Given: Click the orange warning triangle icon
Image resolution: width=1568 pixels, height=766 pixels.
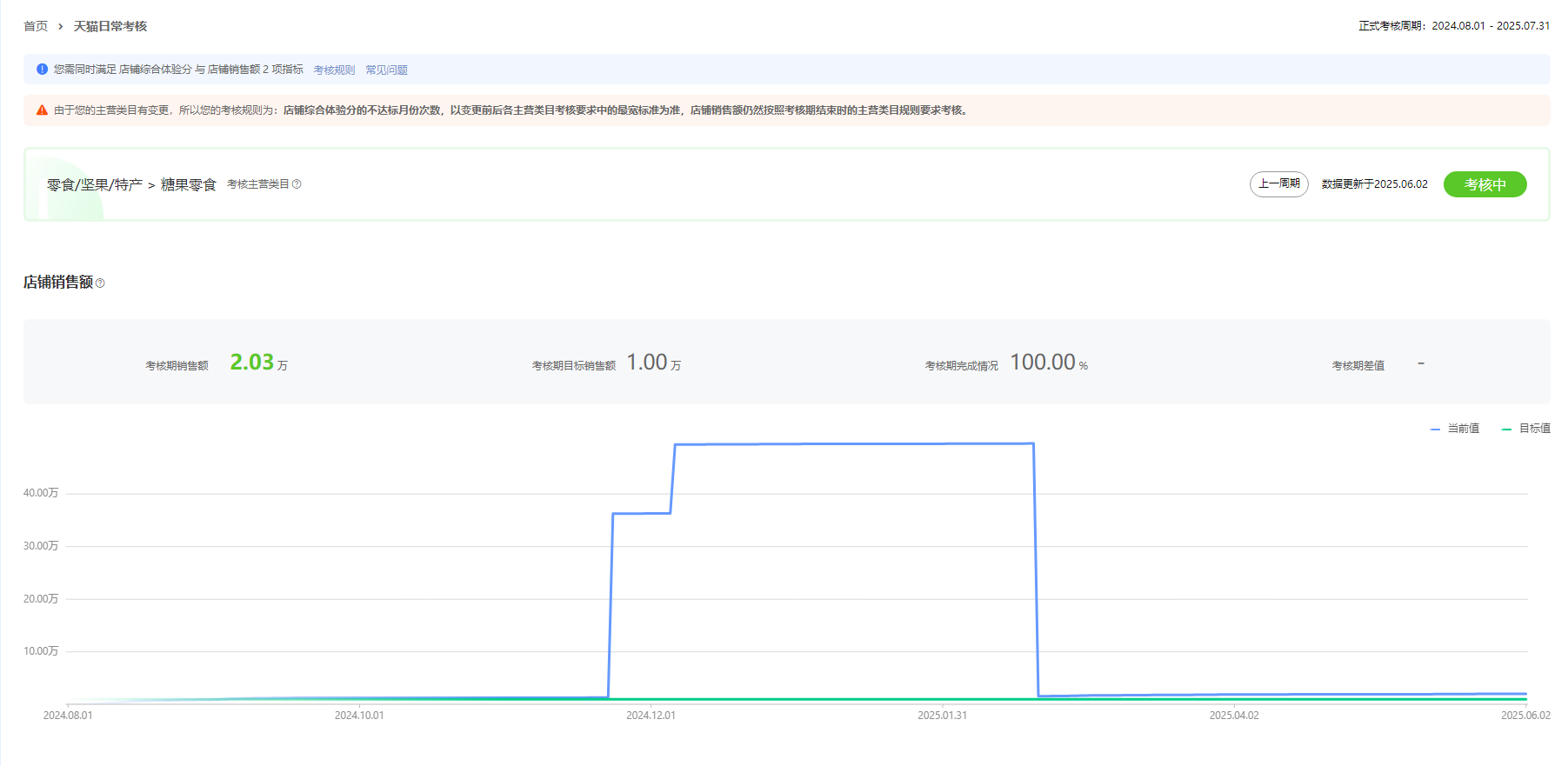Looking at the screenshot, I should pos(42,110).
